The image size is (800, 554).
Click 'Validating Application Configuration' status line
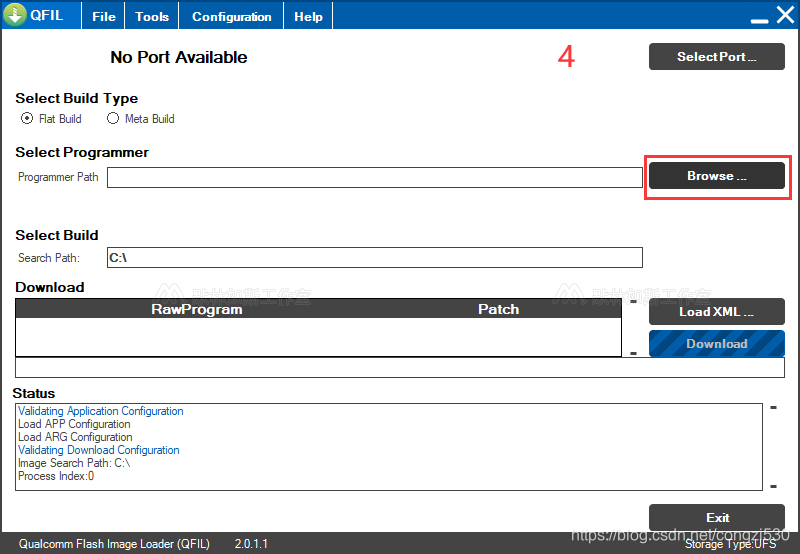(101, 411)
